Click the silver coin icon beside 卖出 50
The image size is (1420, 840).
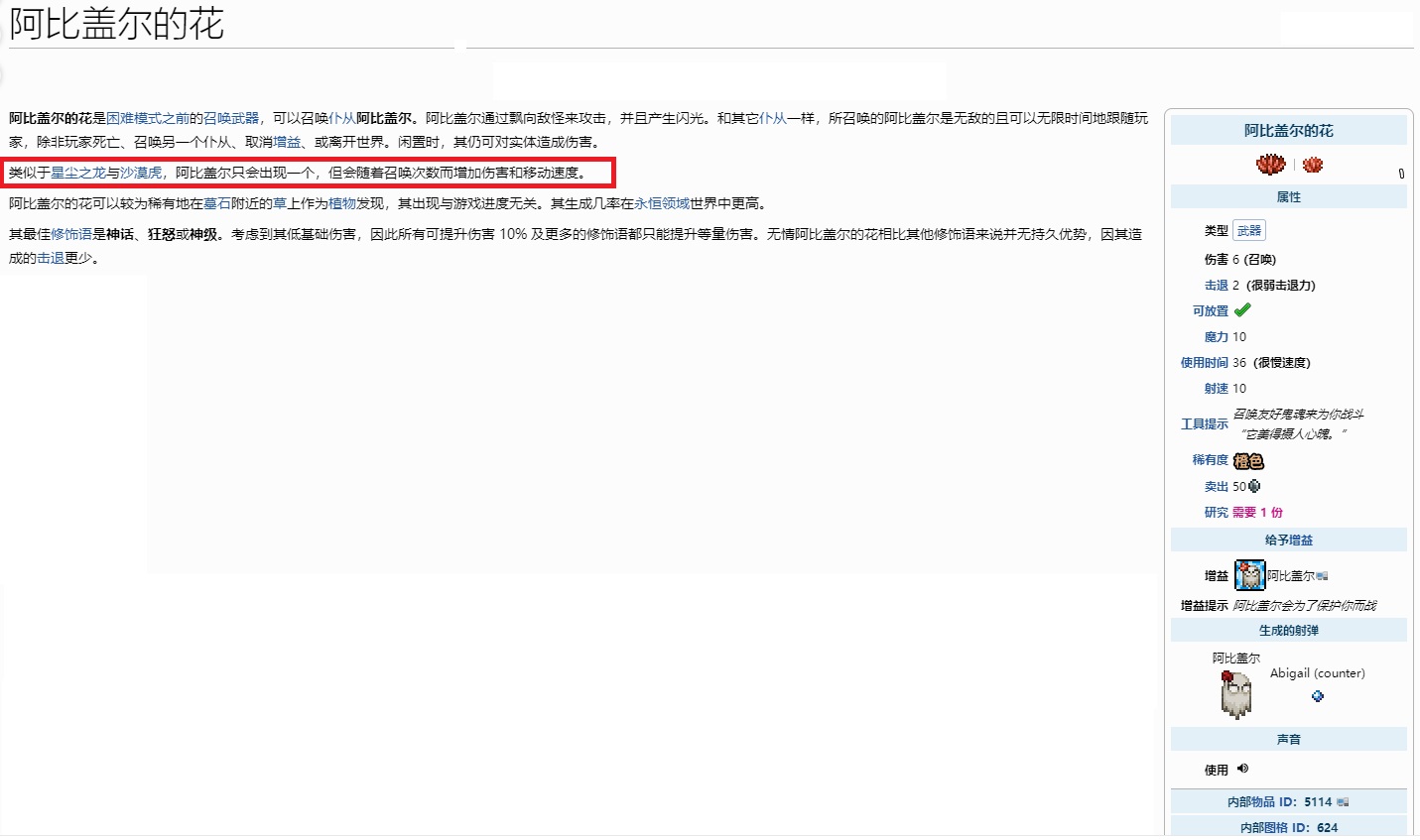[1254, 486]
